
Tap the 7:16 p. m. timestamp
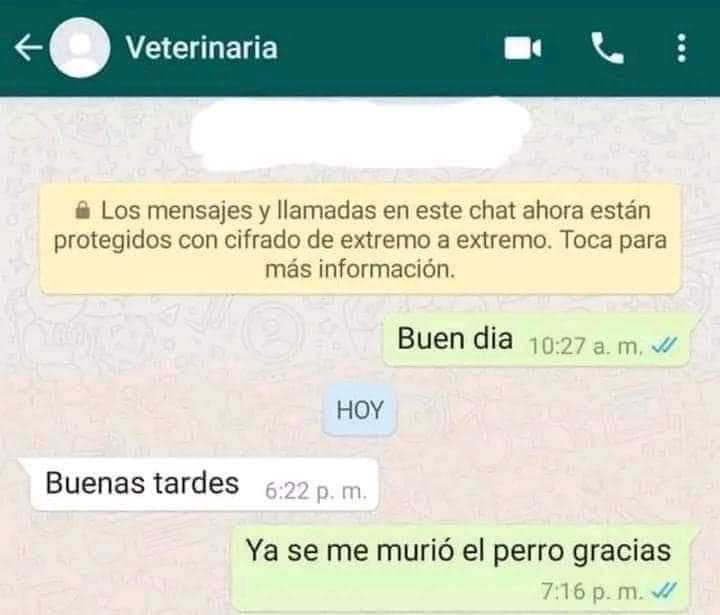(x=592, y=591)
